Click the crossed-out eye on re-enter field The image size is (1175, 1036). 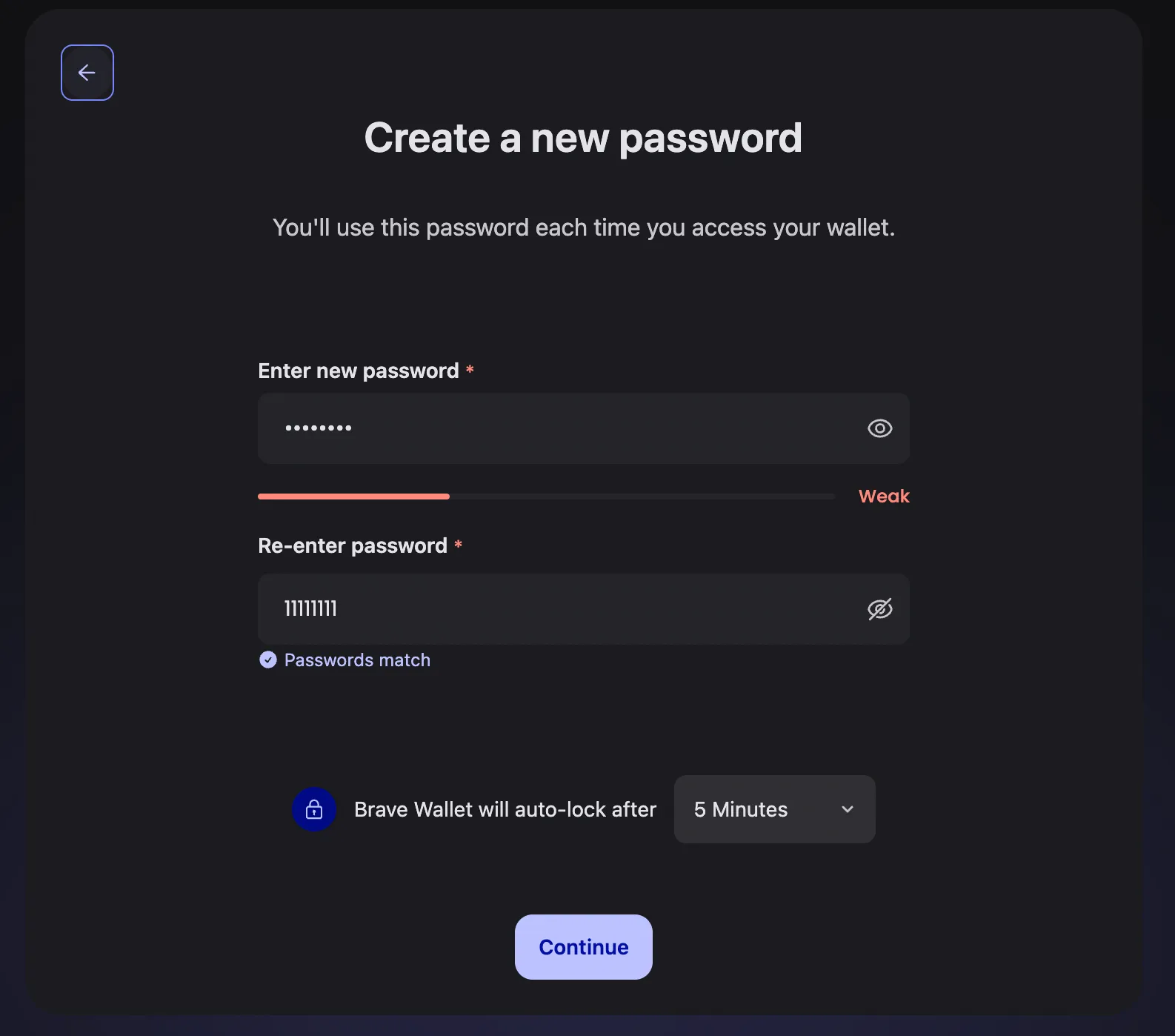coord(879,609)
